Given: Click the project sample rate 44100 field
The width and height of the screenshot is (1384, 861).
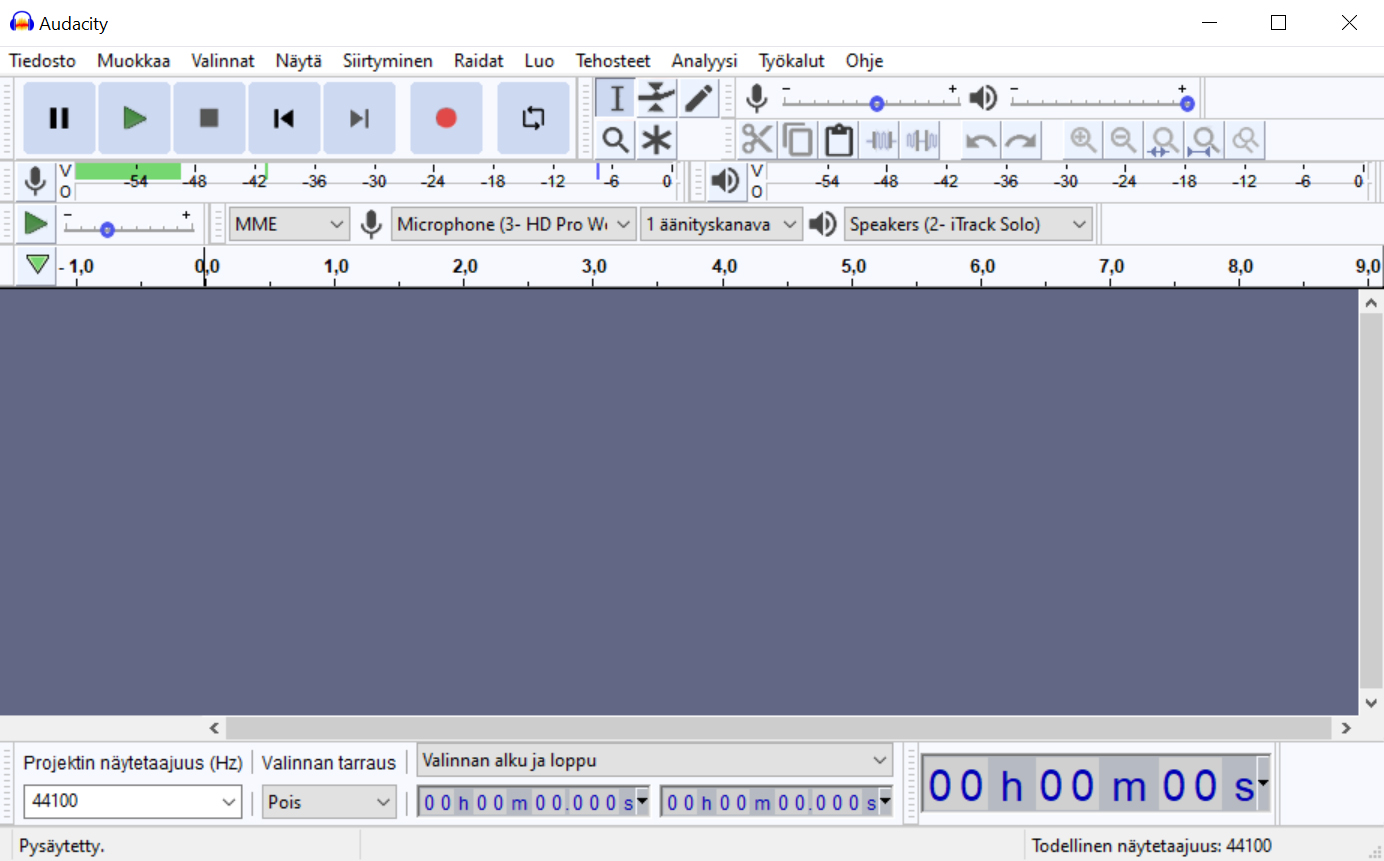Looking at the screenshot, I should tap(120, 802).
